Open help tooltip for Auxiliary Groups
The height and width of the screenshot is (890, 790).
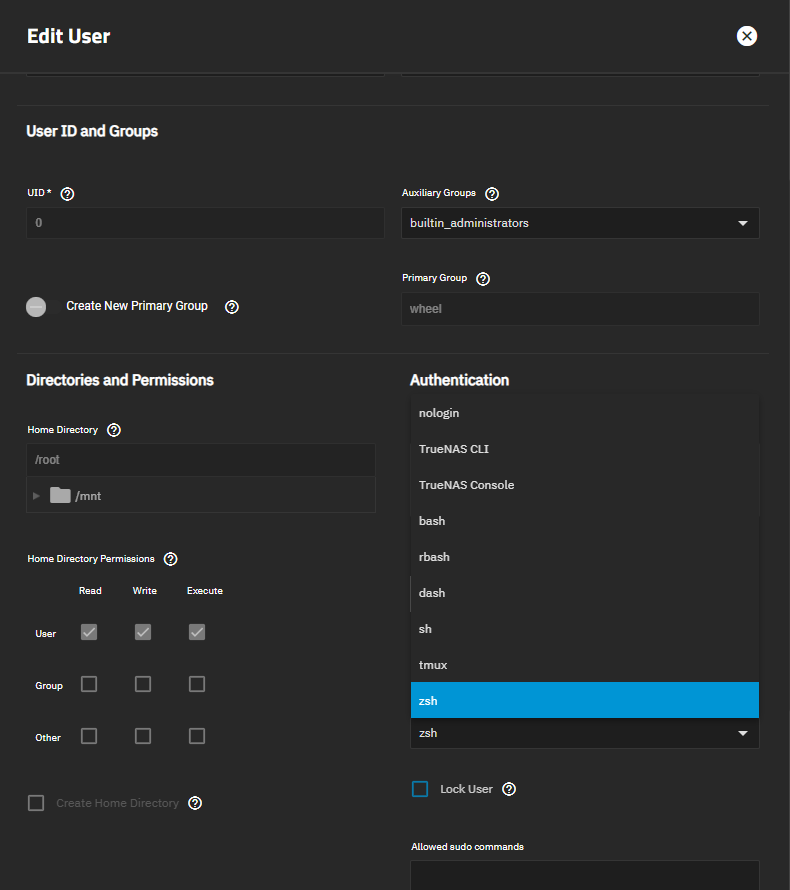(x=491, y=194)
